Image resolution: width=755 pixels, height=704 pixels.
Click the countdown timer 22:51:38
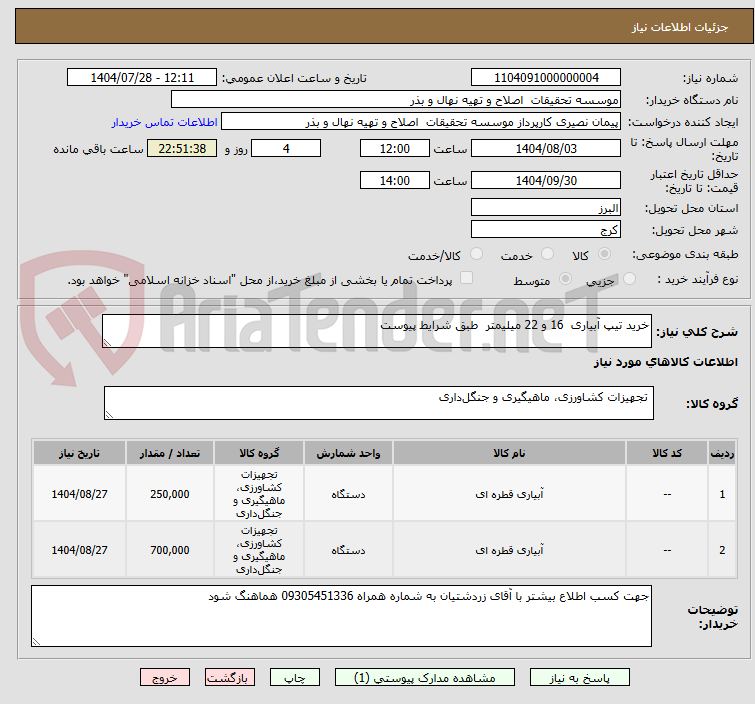pos(182,148)
